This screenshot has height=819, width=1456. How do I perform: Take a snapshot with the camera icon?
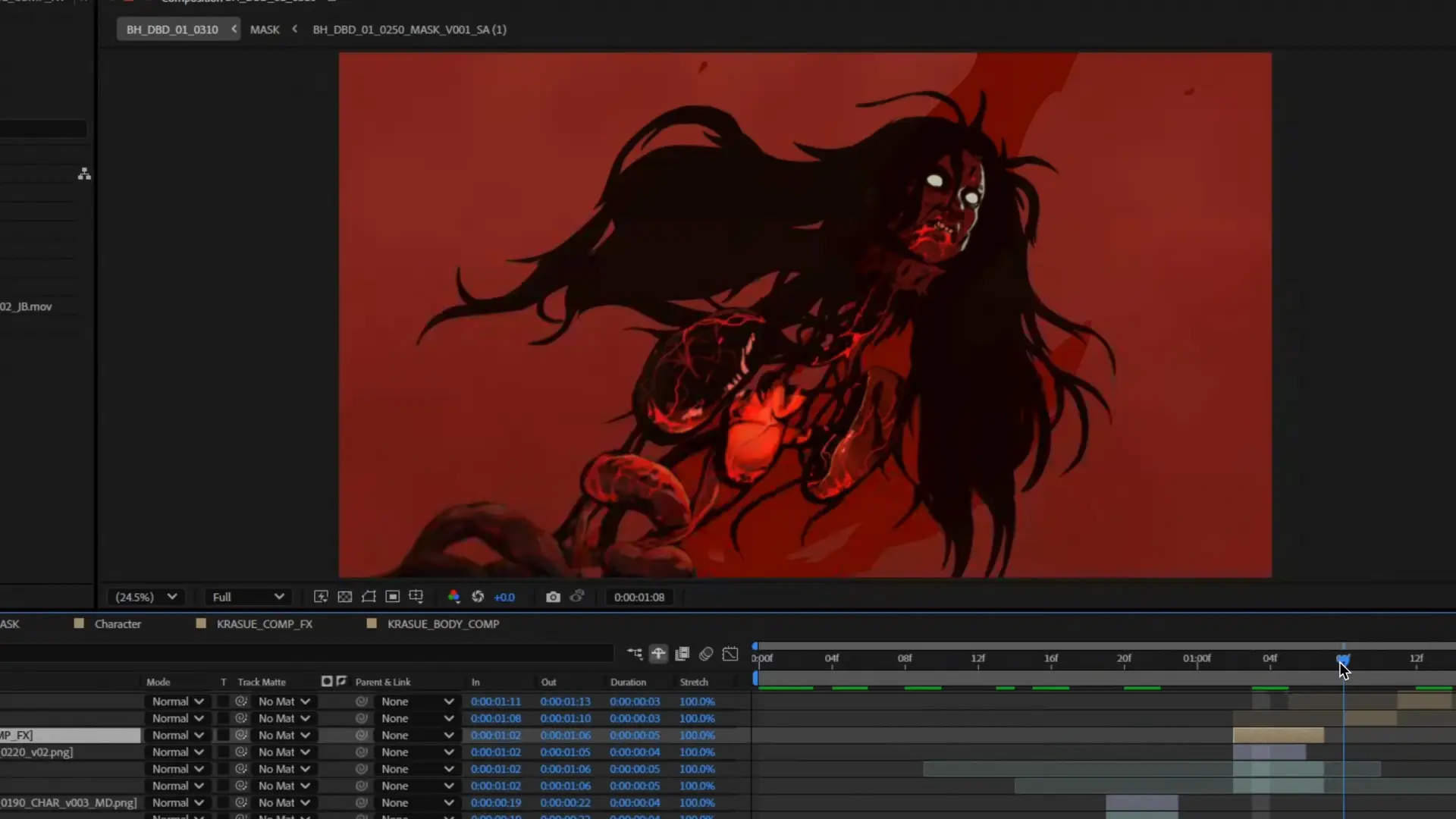[553, 597]
